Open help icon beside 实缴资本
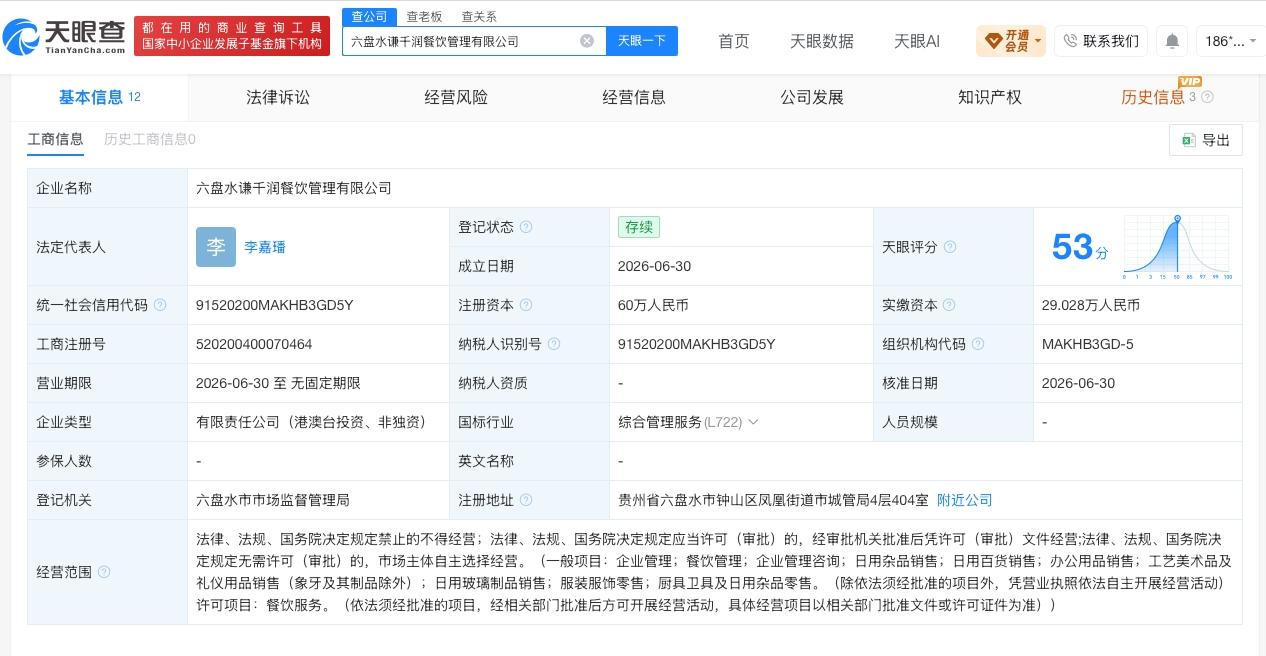This screenshot has width=1266, height=656. point(950,305)
